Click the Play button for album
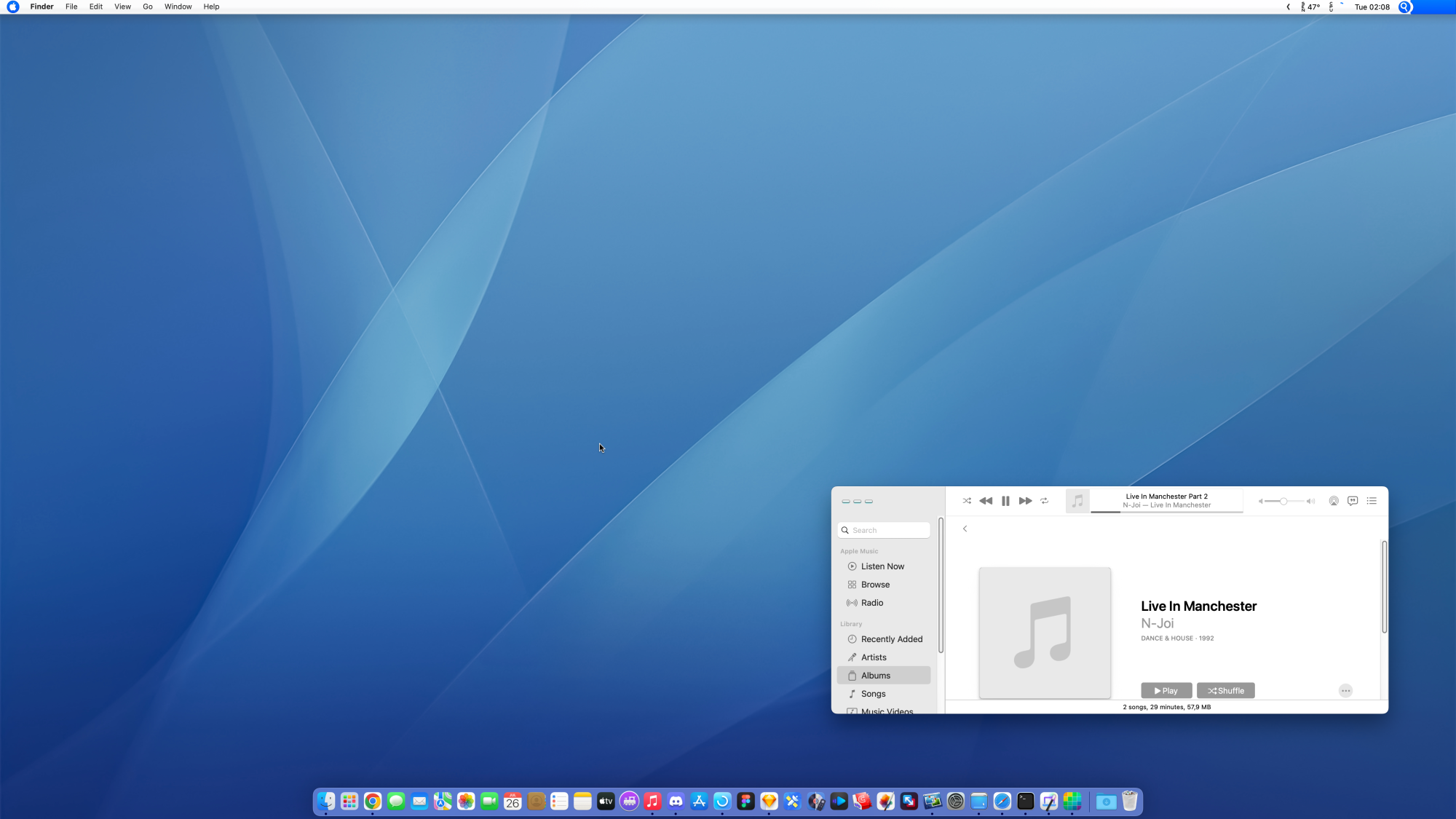1456x819 pixels. 1165,690
